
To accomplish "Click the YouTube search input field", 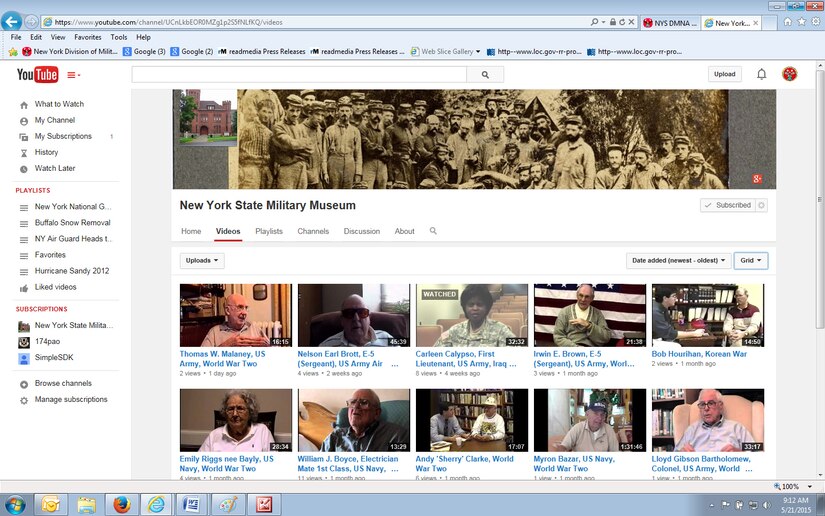I will [x=299, y=74].
